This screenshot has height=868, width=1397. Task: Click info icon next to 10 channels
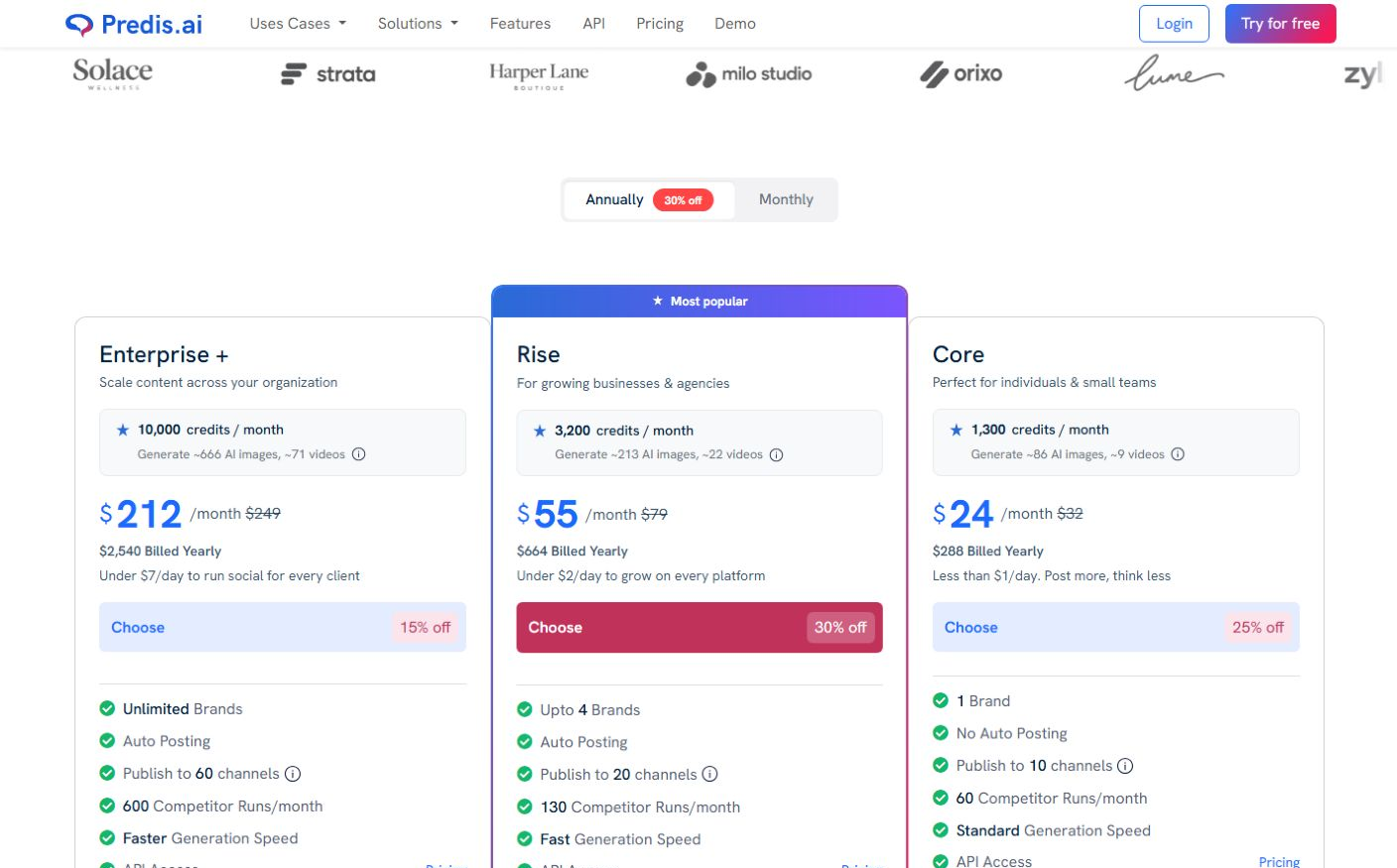point(1125,766)
